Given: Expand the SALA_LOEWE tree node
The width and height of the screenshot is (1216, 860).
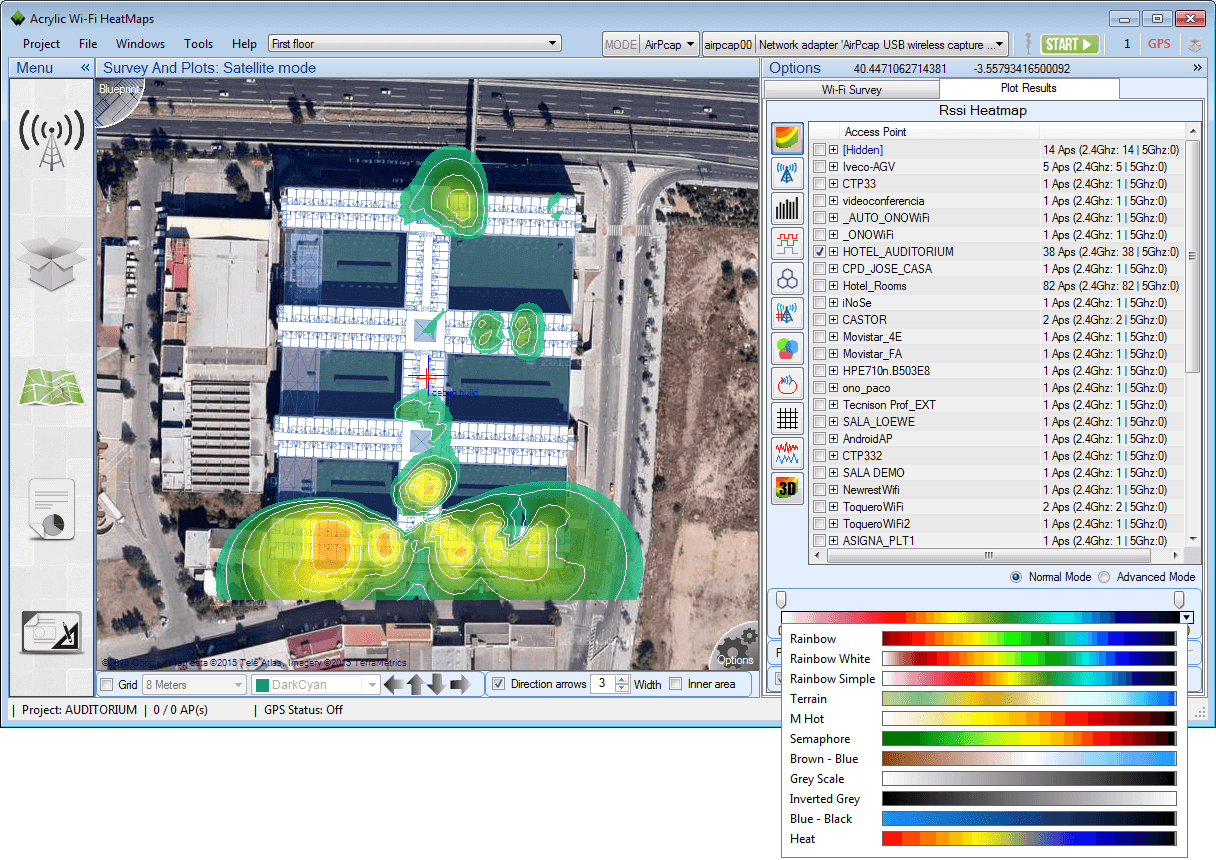Looking at the screenshot, I should 833,422.
